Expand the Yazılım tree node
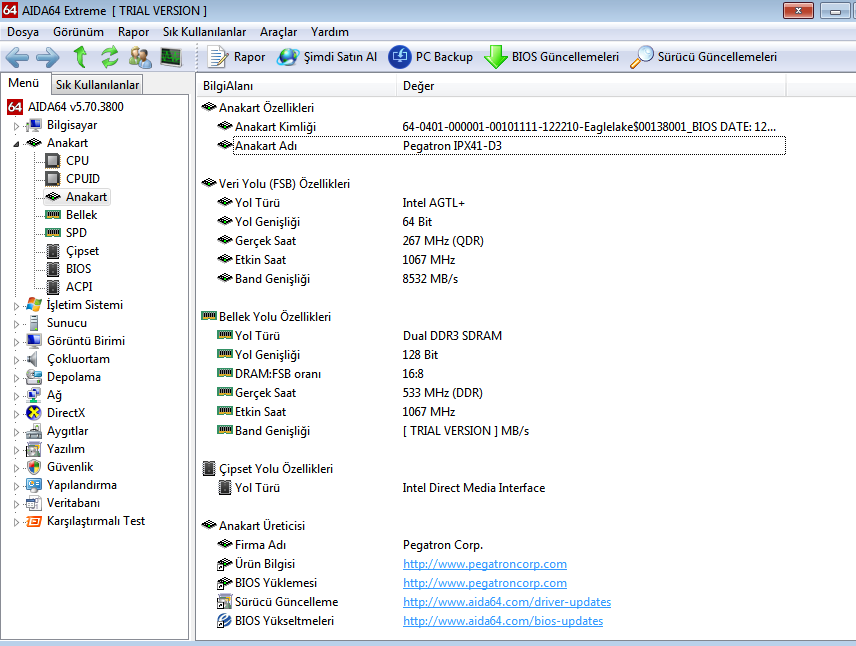856x646 pixels. (16, 450)
